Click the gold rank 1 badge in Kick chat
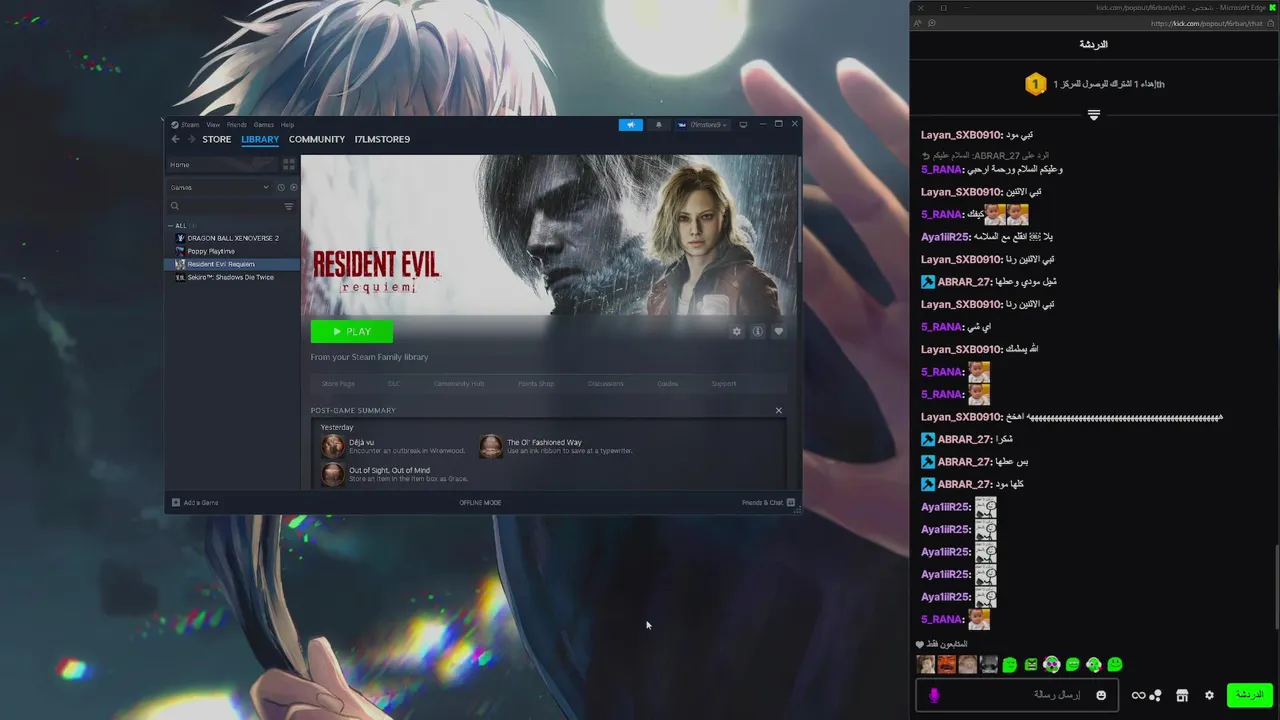Image resolution: width=1280 pixels, height=720 pixels. 1035,84
